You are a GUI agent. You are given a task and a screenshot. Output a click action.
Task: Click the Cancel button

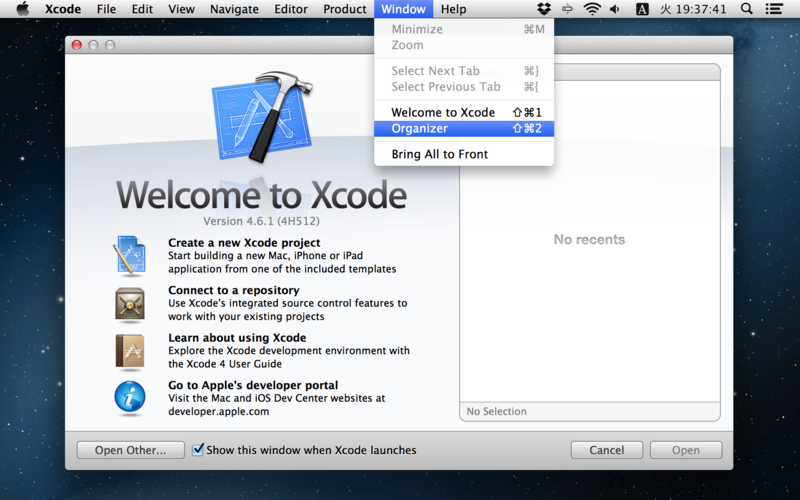pos(607,450)
